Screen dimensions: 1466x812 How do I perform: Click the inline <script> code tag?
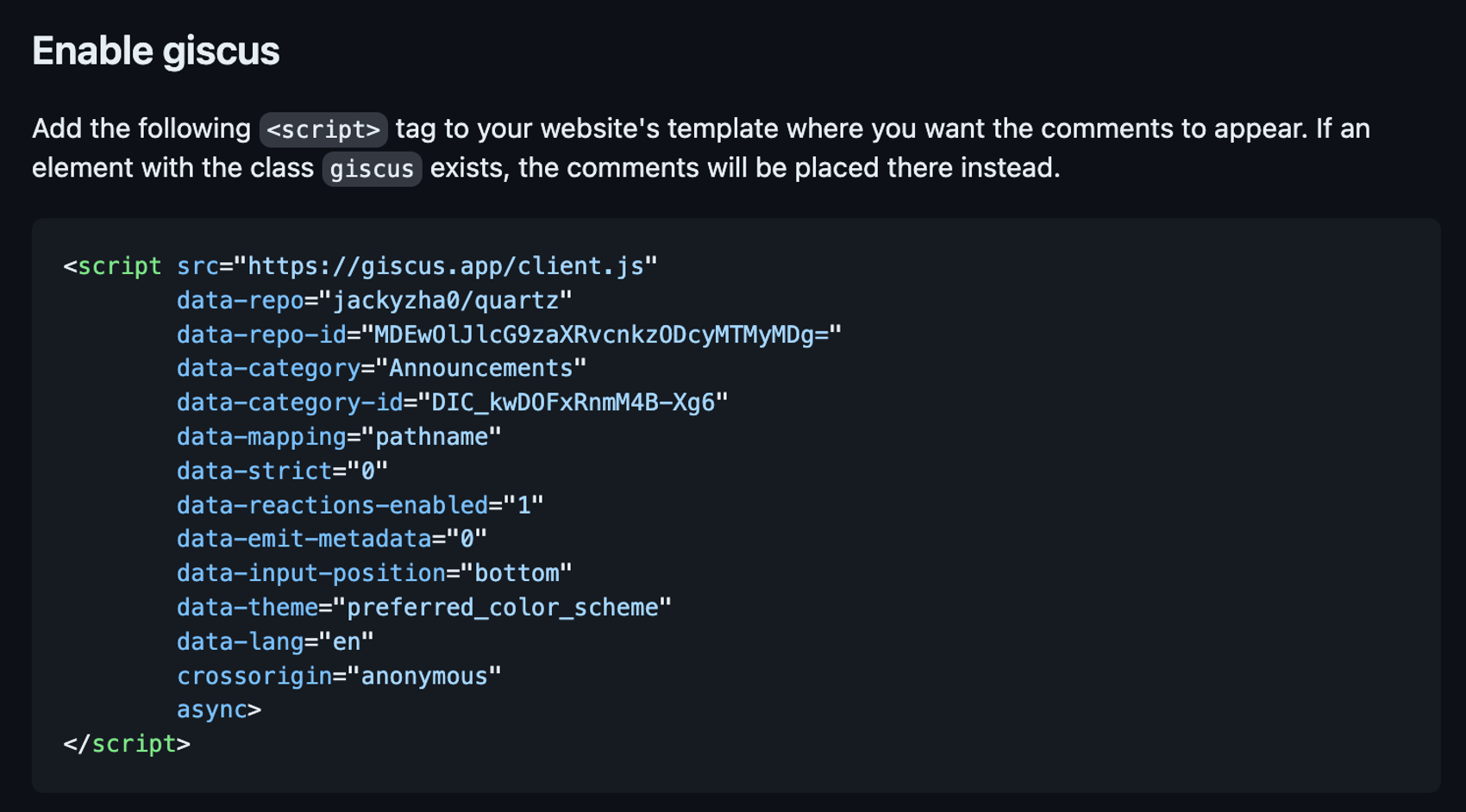click(323, 129)
